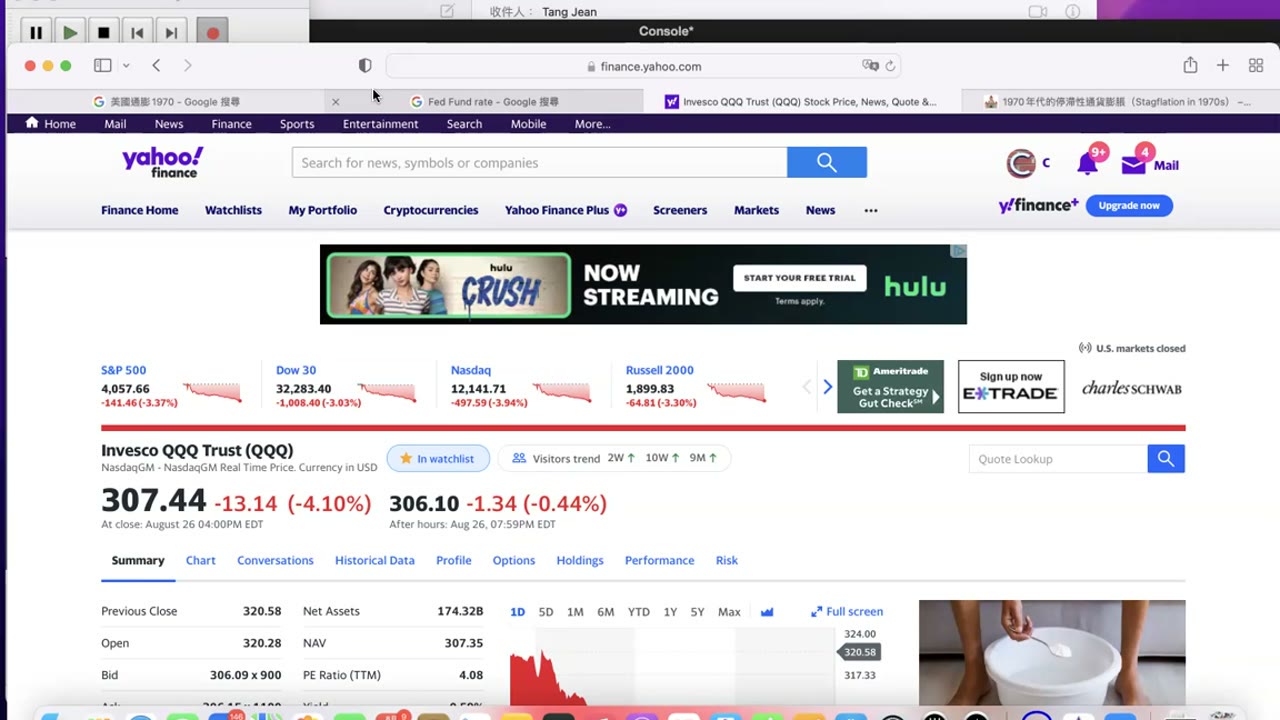Click the Quote Lookup field
The height and width of the screenshot is (720, 1280).
click(x=1058, y=459)
